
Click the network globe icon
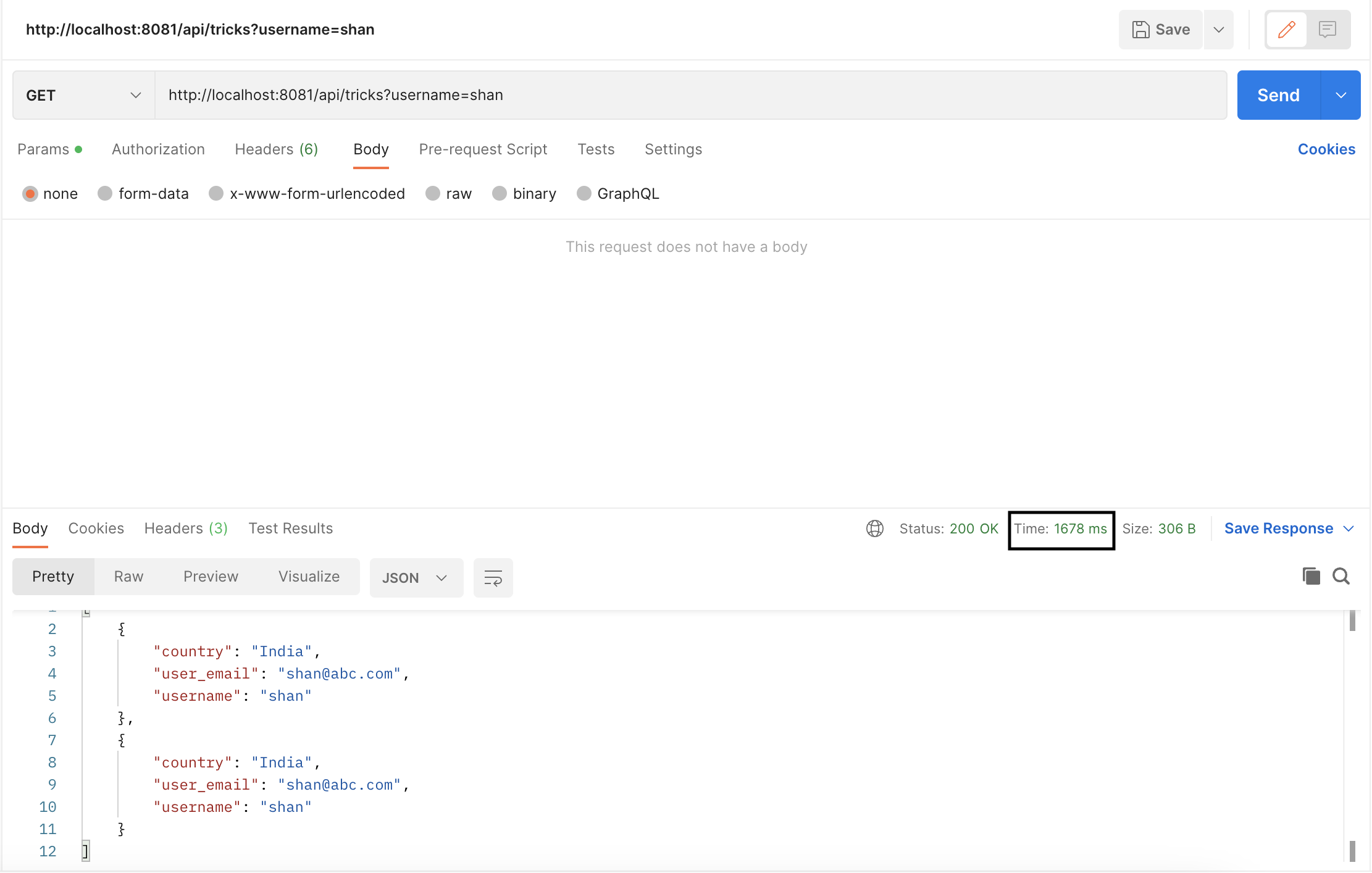tap(874, 528)
